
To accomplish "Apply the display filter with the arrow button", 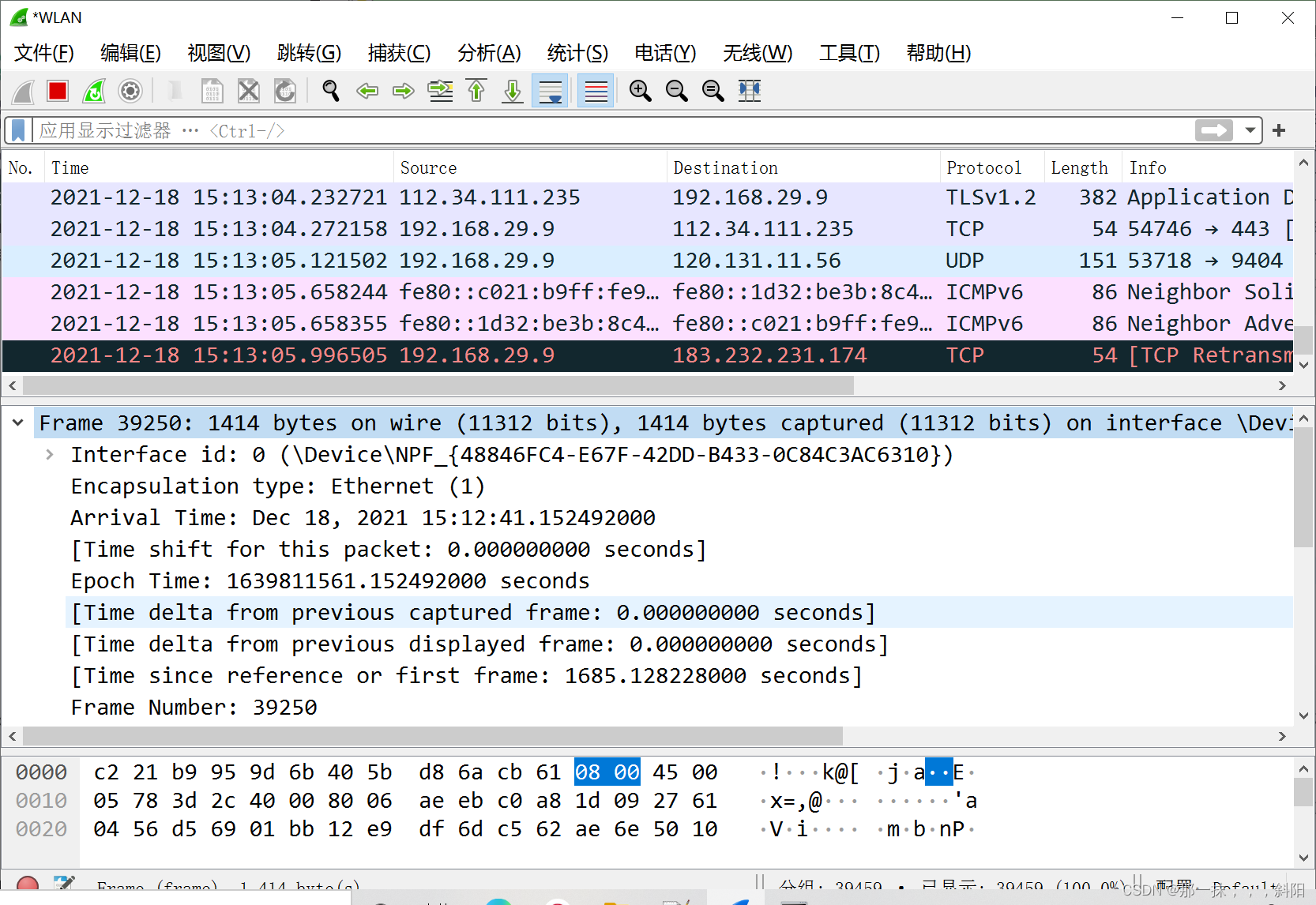I will [x=1214, y=130].
